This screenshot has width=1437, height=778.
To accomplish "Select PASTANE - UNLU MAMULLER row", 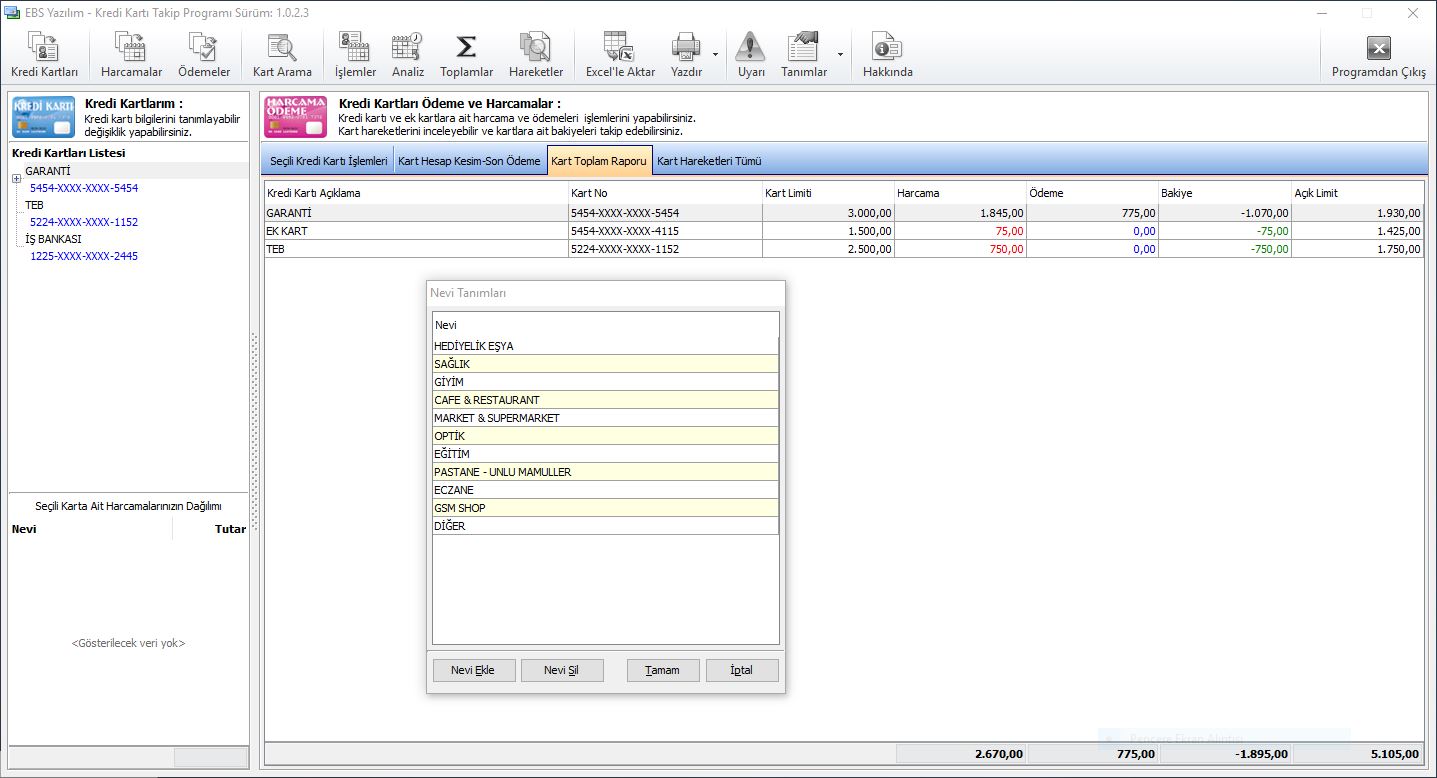I will tap(605, 472).
